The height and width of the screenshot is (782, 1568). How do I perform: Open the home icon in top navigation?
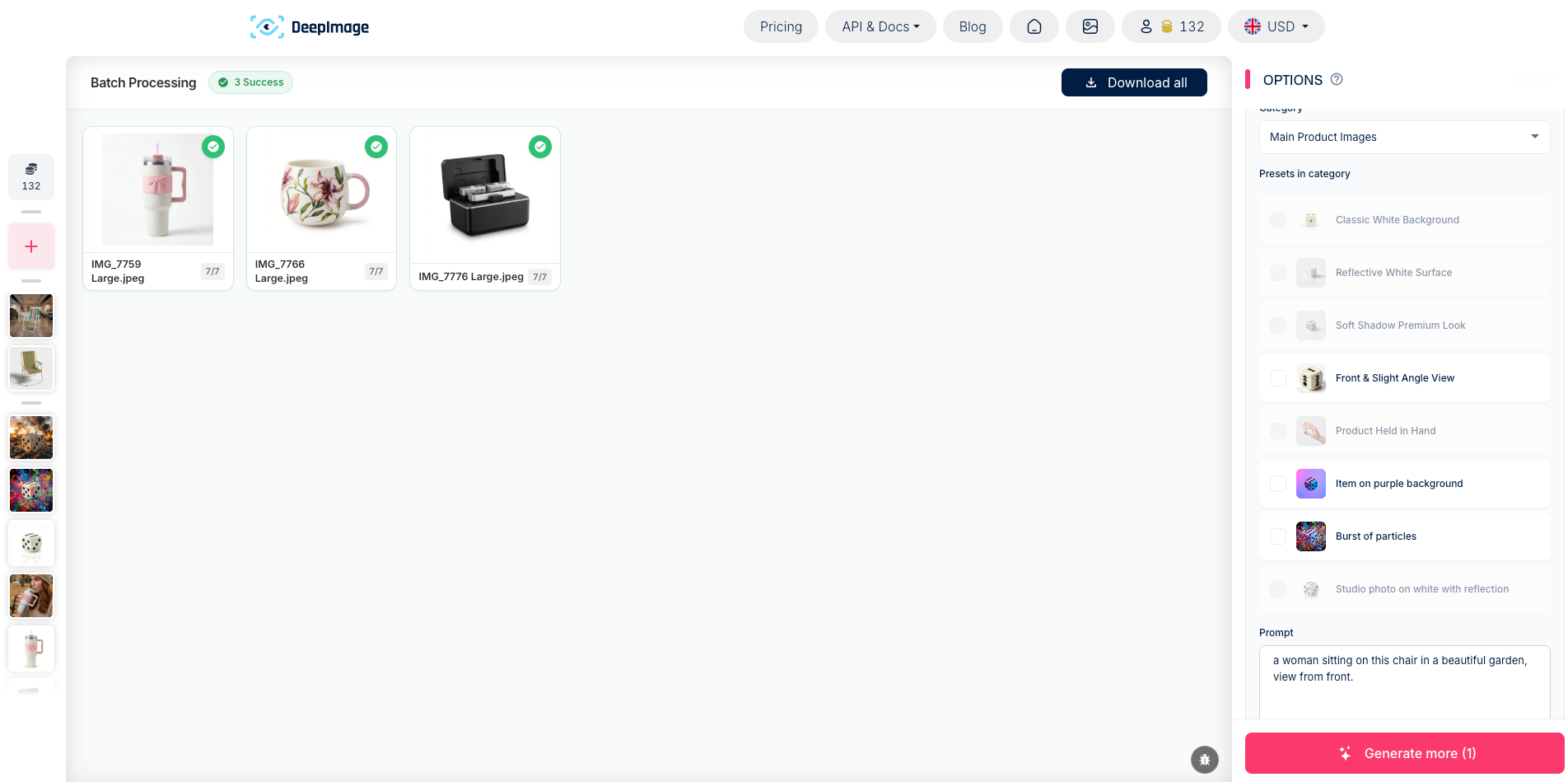(x=1034, y=26)
